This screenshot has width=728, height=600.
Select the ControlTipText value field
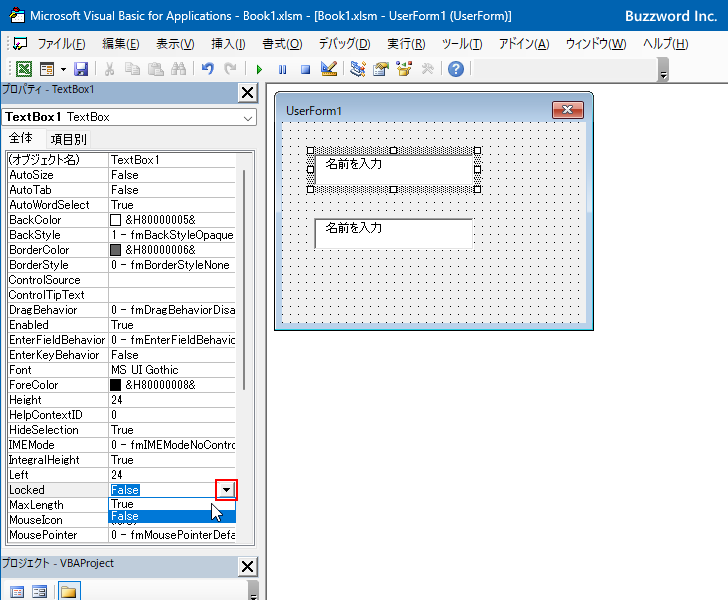pyautogui.click(x=172, y=295)
